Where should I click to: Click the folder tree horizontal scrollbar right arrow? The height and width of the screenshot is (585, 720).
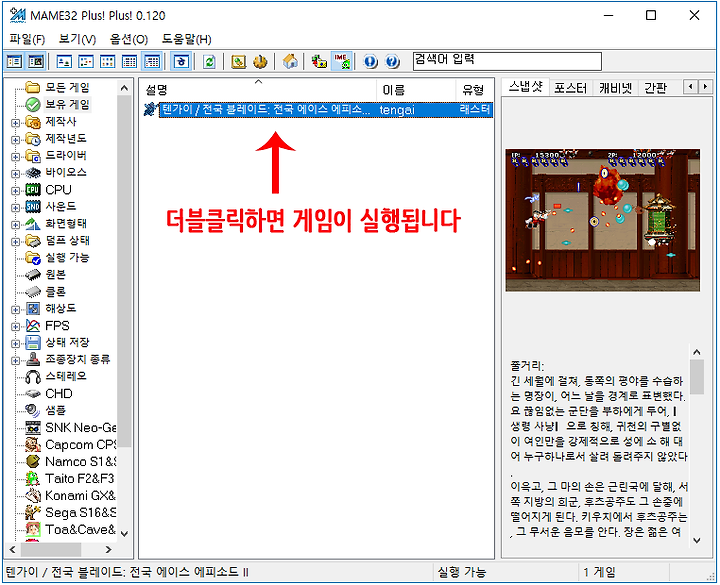[x=108, y=549]
